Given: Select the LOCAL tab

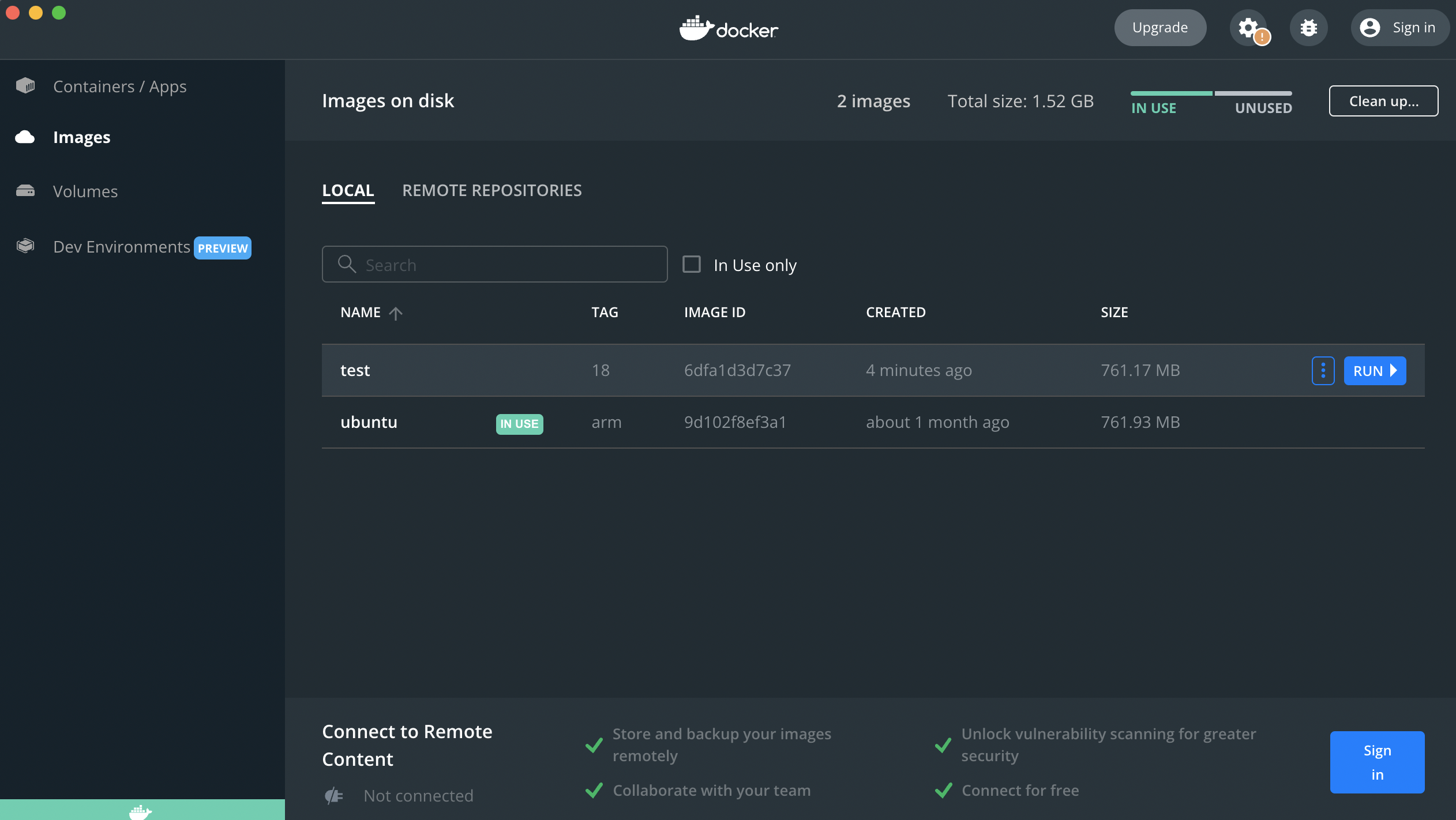Looking at the screenshot, I should click(x=348, y=190).
